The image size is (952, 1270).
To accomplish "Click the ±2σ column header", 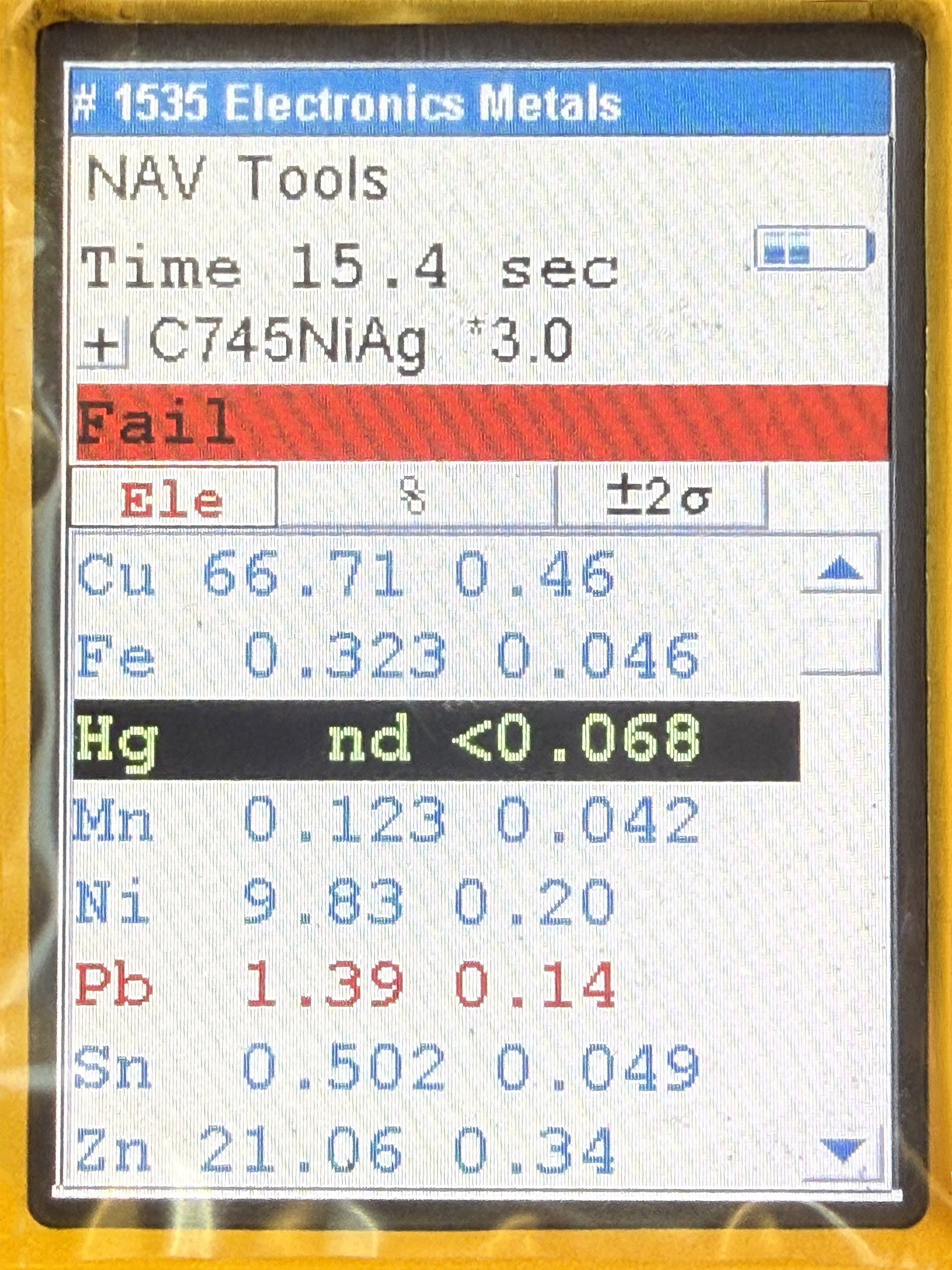I will point(660,497).
